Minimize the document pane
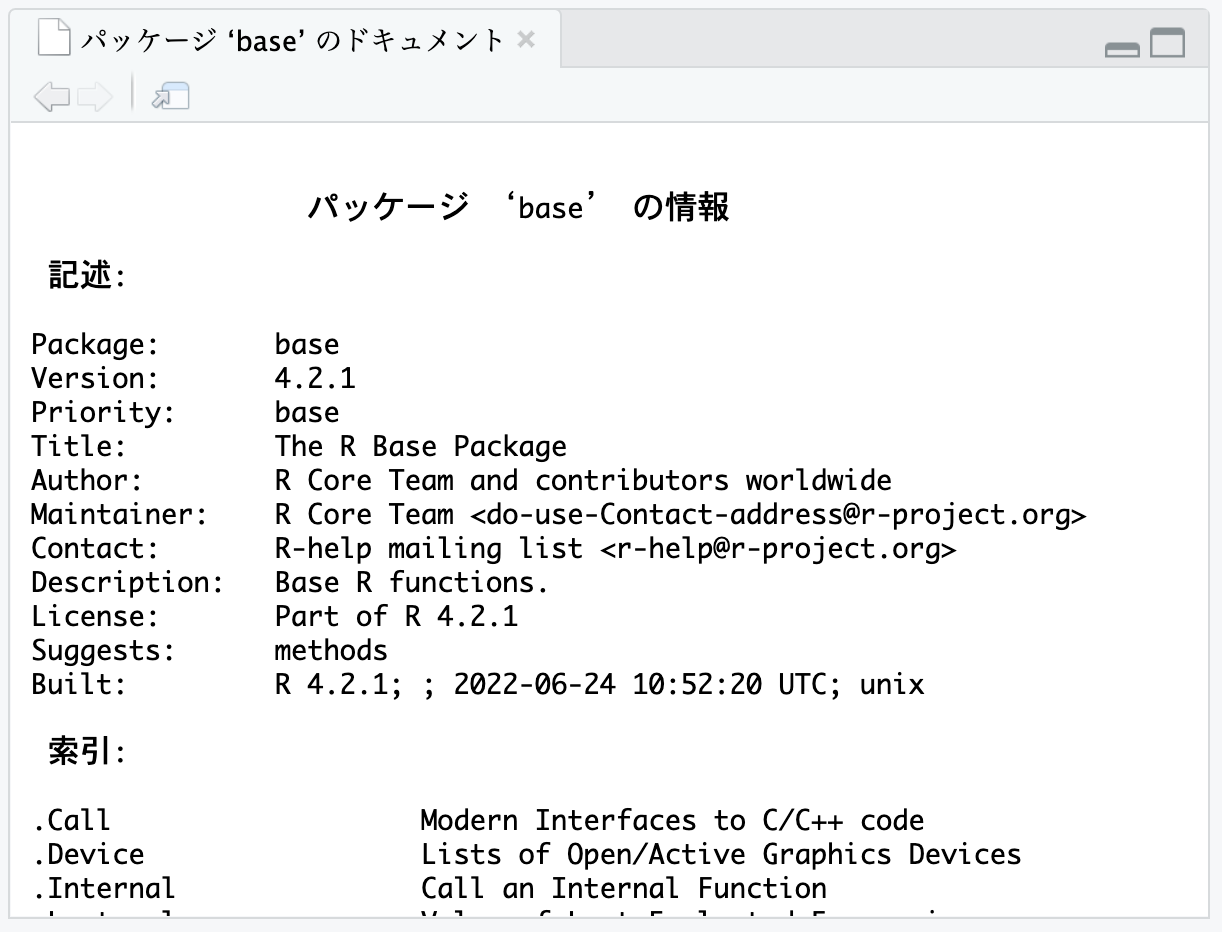 (x=1122, y=48)
